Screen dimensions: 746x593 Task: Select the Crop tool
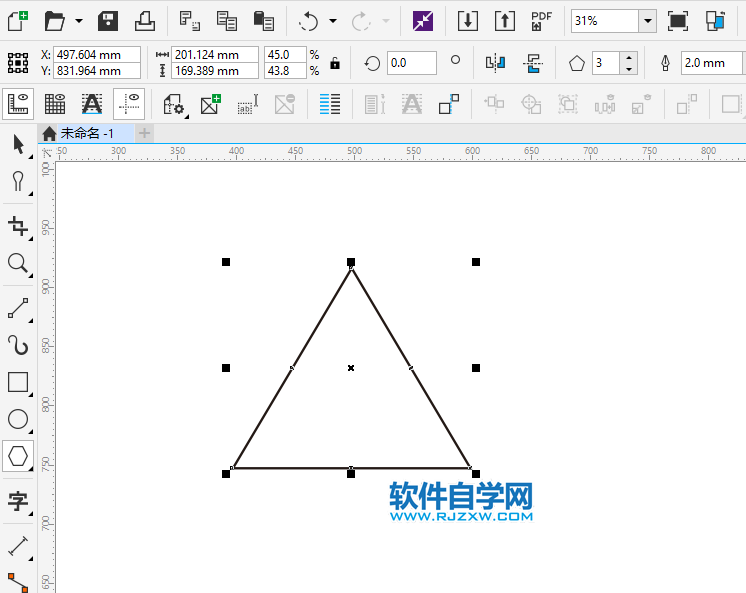[18, 225]
